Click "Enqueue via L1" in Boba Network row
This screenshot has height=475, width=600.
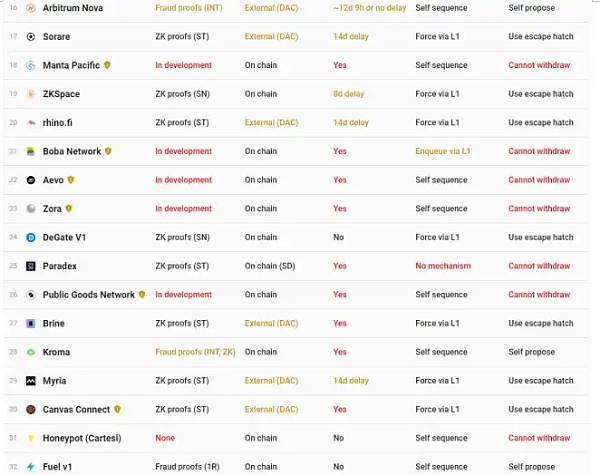[x=444, y=152]
